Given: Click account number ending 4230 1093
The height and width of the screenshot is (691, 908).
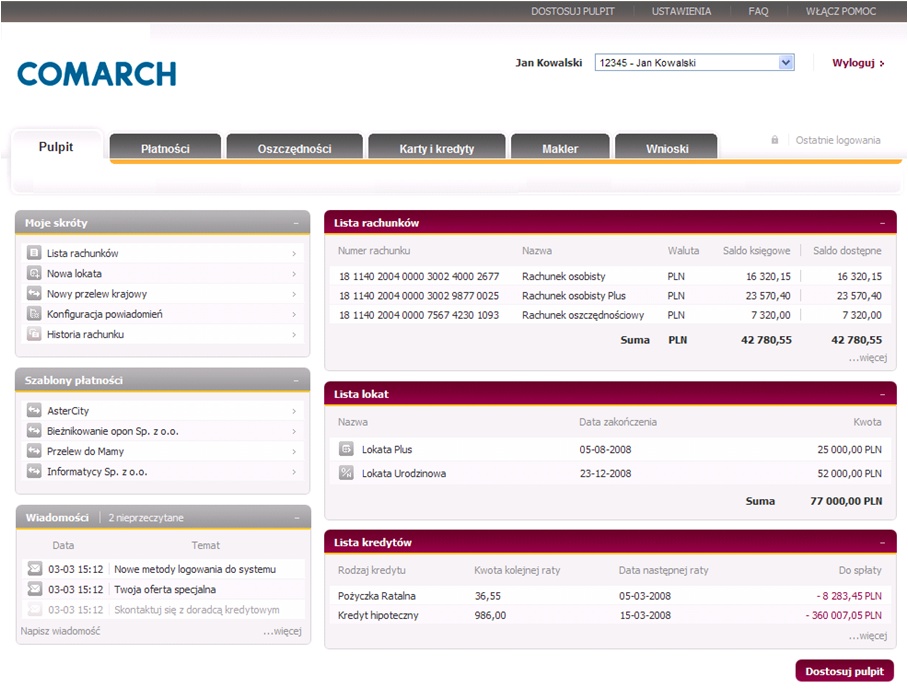Looking at the screenshot, I should [x=419, y=315].
